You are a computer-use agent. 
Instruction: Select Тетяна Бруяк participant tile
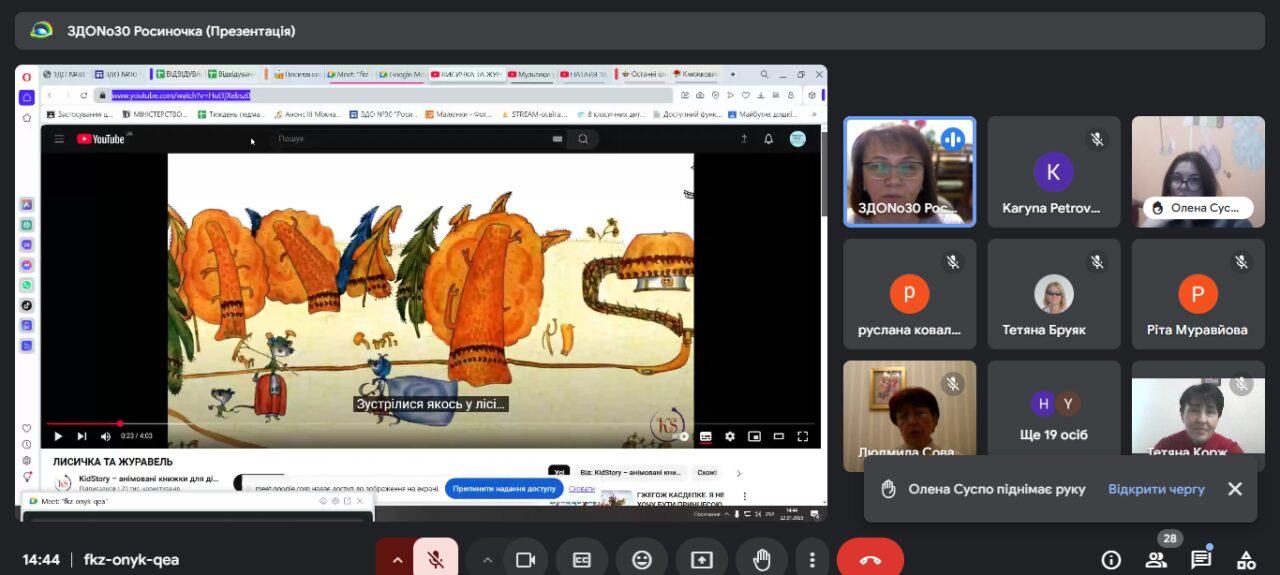click(1054, 294)
